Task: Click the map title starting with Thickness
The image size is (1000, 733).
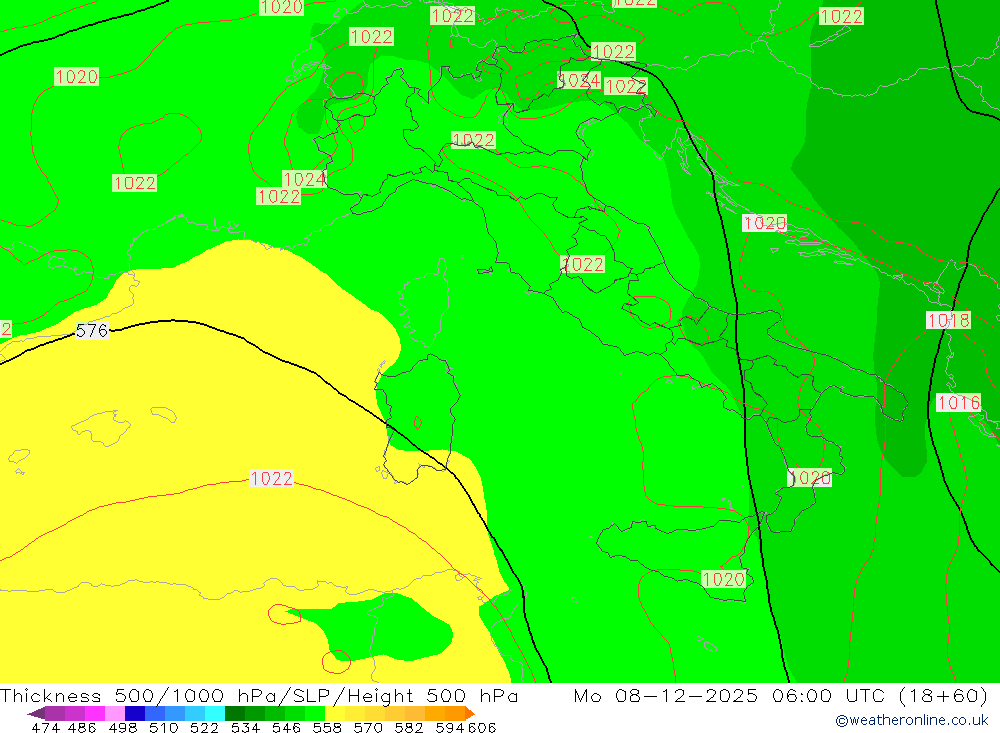Action: click(x=259, y=695)
